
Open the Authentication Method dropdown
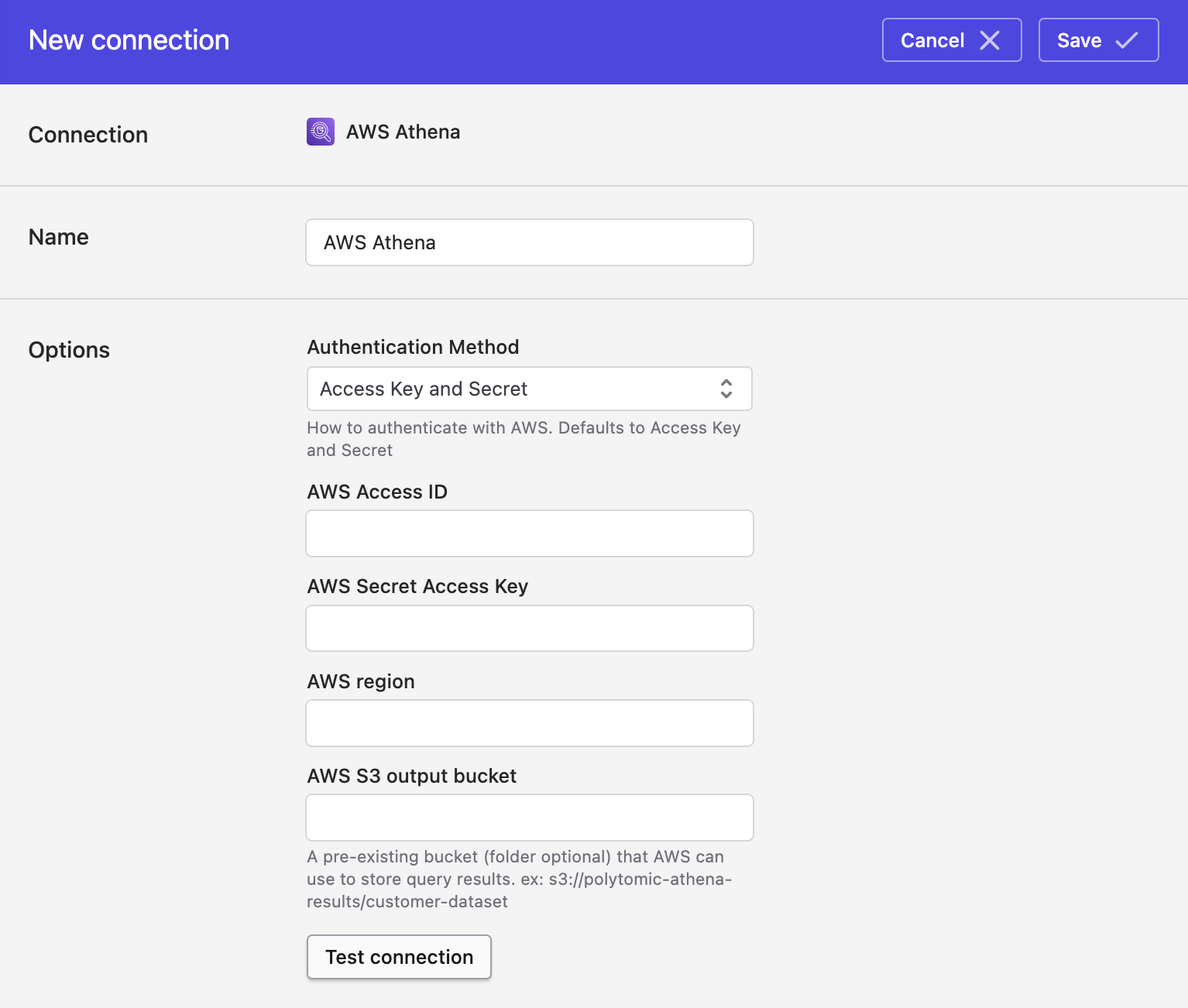pyautogui.click(x=530, y=389)
